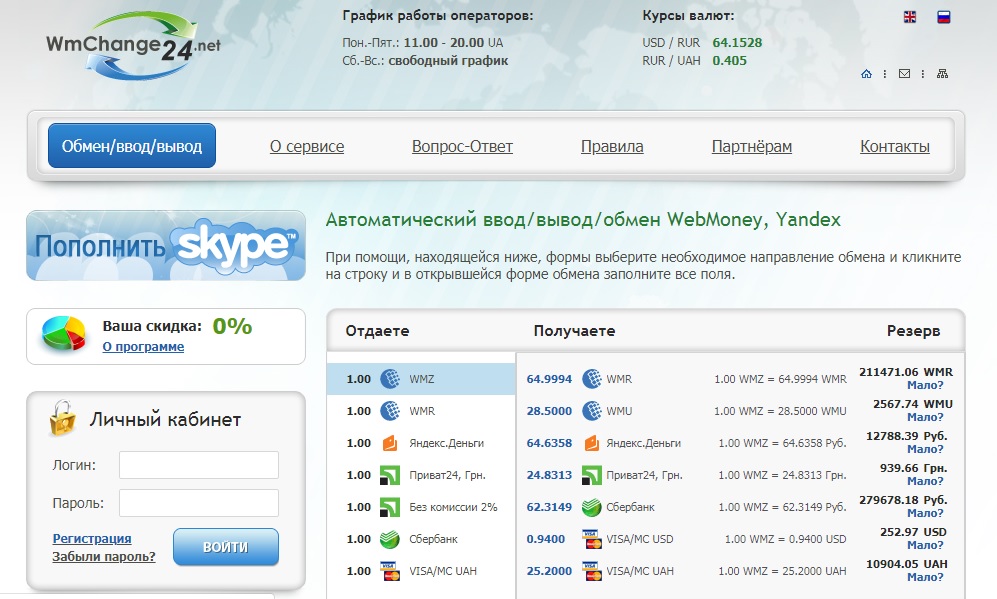Select the Russian flag language icon

pyautogui.click(x=943, y=17)
